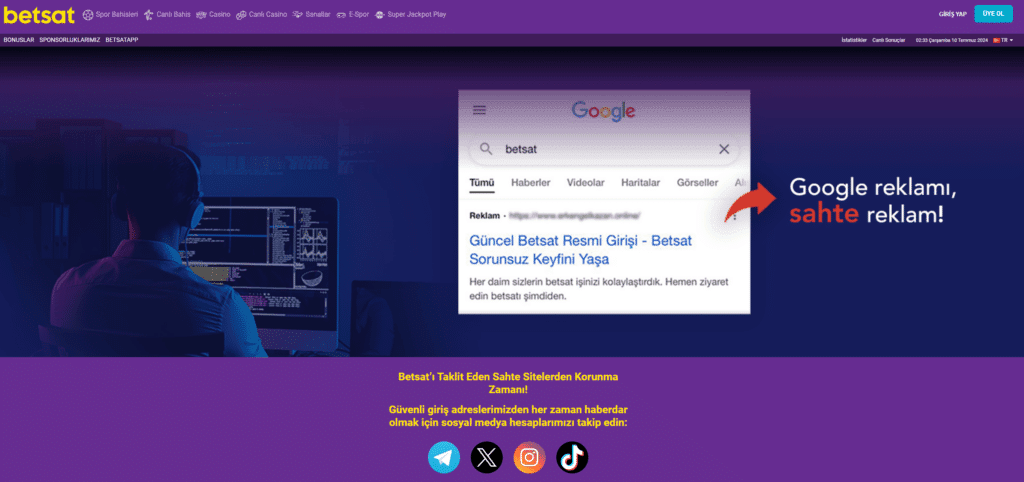Open the BONUSLAR submenu link

(19, 40)
